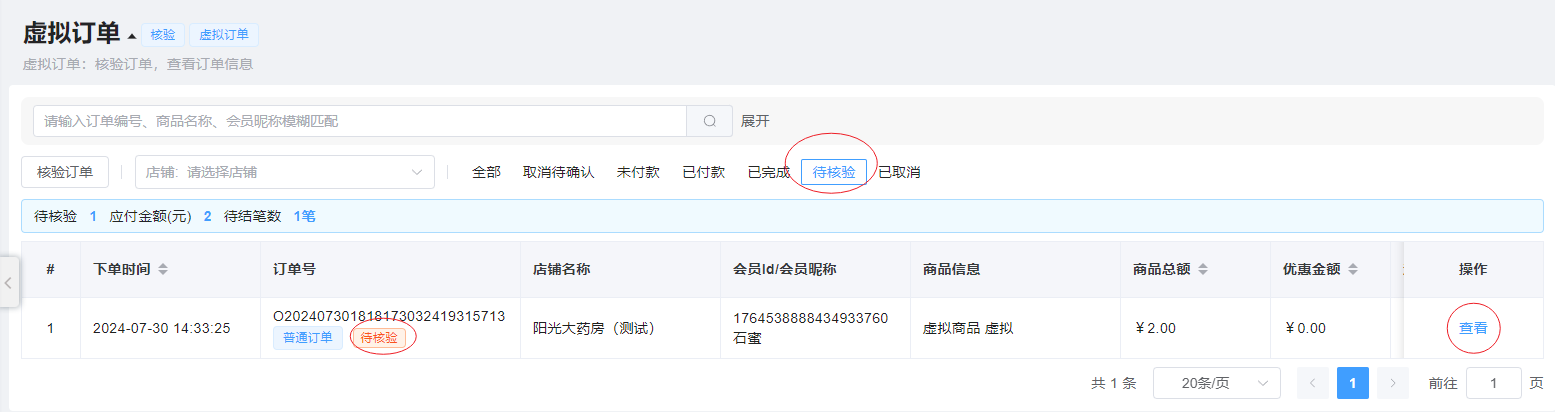The width and height of the screenshot is (1555, 412).
Task: Click the search magnifier icon button
Action: coord(710,121)
